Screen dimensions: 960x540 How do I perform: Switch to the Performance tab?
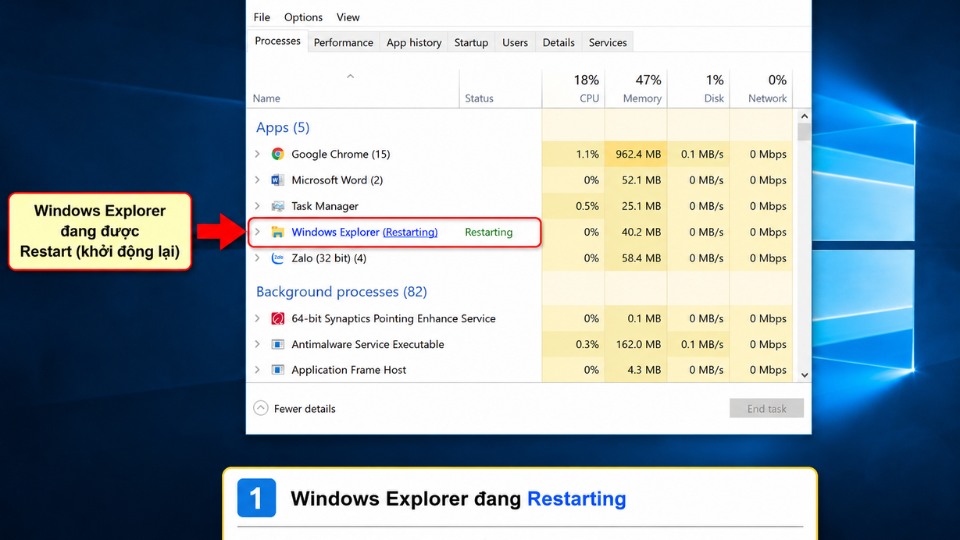pyautogui.click(x=343, y=42)
